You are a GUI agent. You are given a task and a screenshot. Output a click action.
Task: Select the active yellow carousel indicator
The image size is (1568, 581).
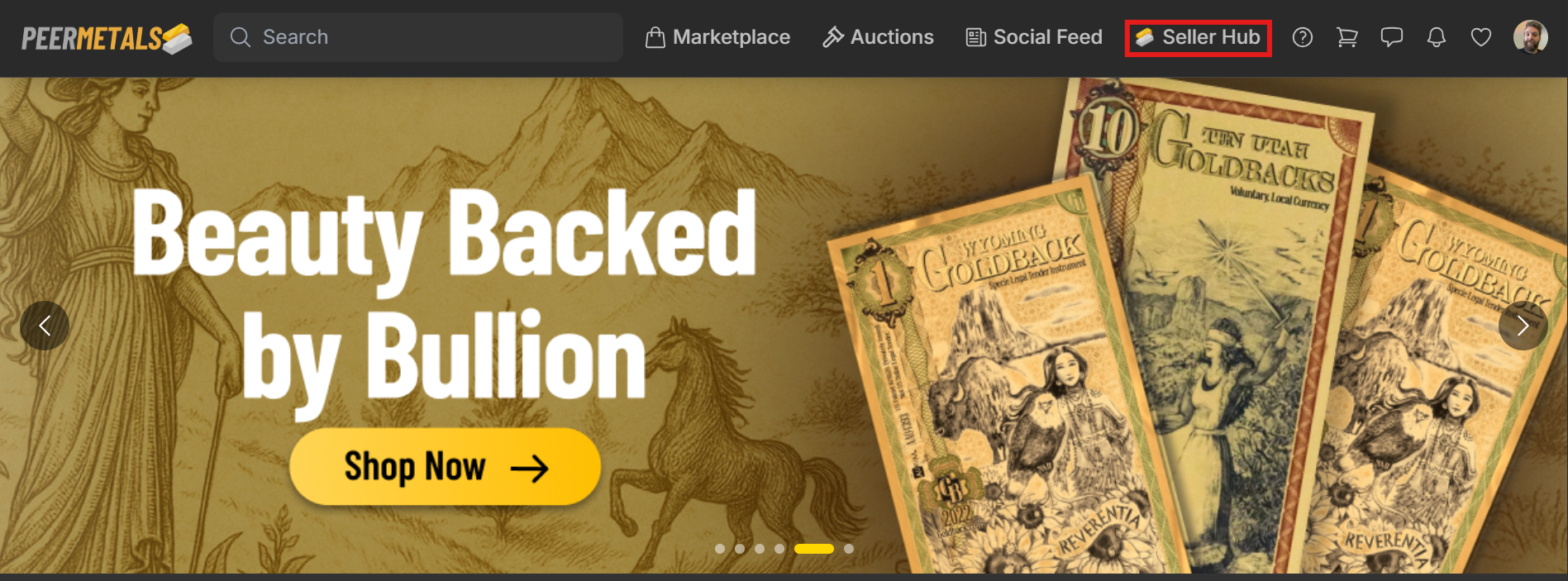pyautogui.click(x=814, y=549)
